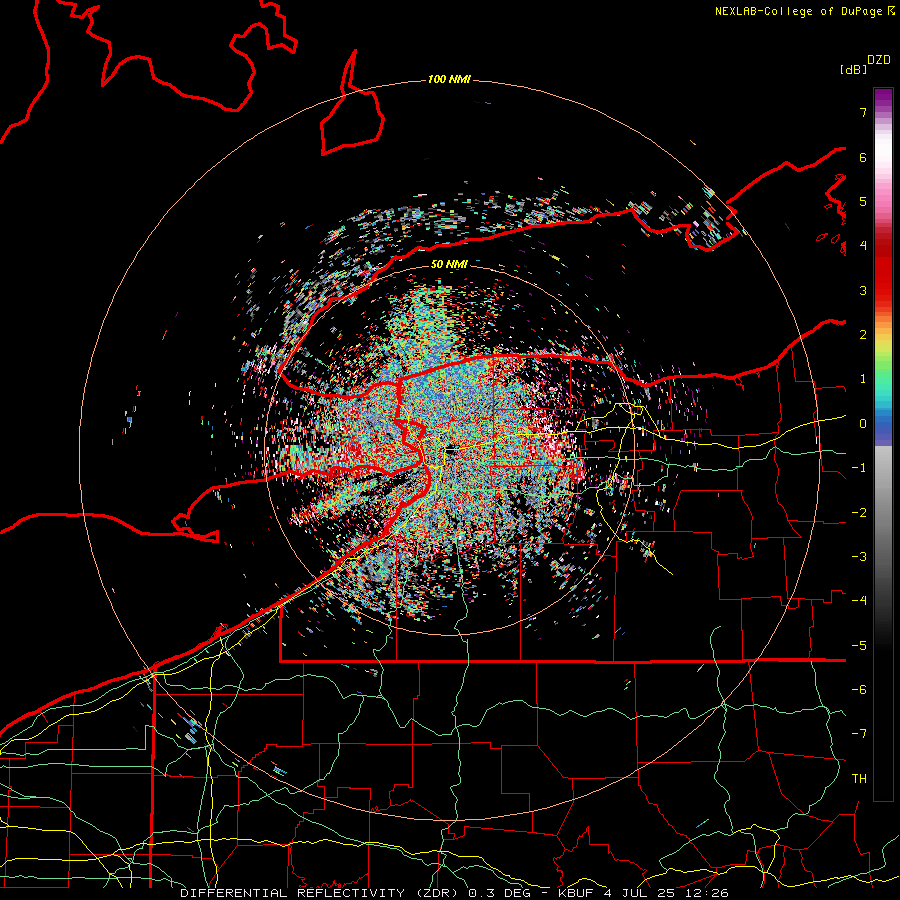
Task: Click the -4 tick label on color scale
Action: tap(859, 601)
